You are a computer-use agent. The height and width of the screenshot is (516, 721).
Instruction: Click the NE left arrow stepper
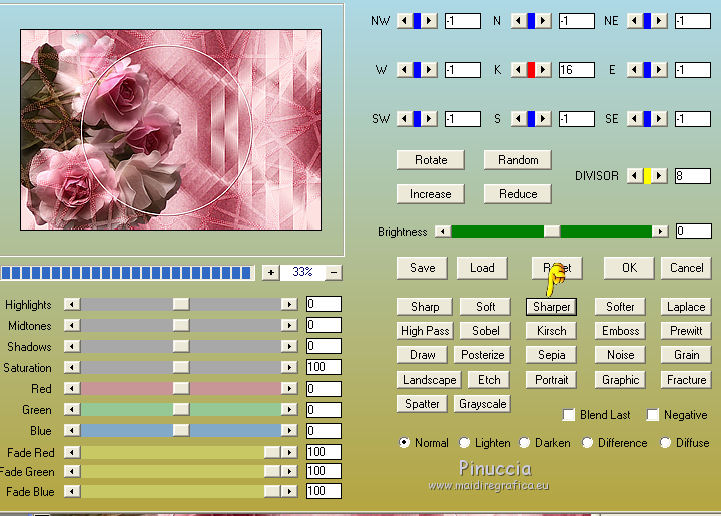635,21
